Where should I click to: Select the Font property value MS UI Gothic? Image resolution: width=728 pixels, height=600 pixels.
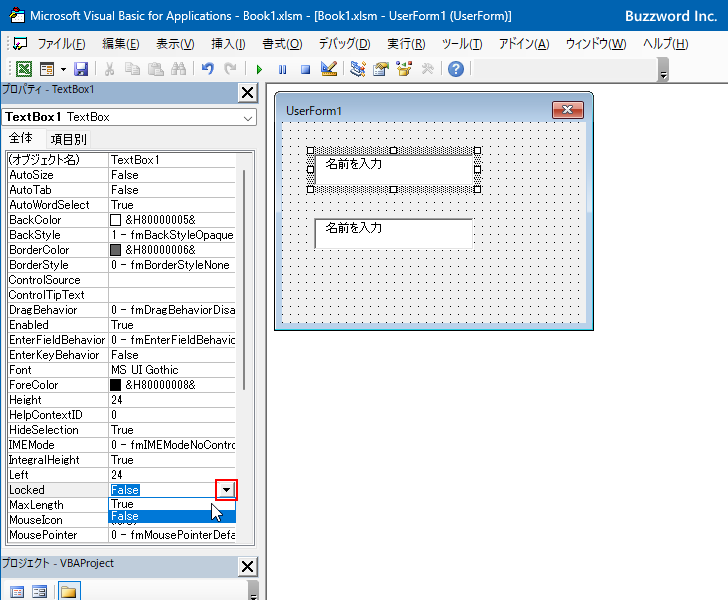tap(172, 370)
